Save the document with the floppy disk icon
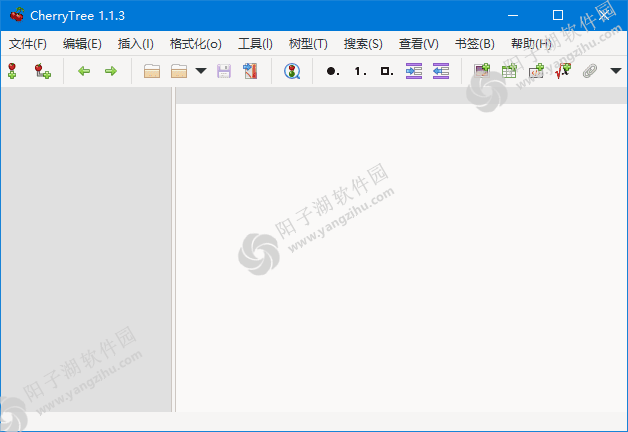This screenshot has width=628, height=432. pyautogui.click(x=224, y=71)
